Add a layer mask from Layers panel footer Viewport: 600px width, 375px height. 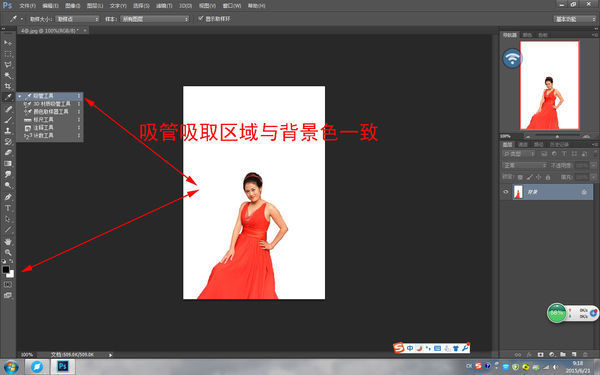point(540,355)
